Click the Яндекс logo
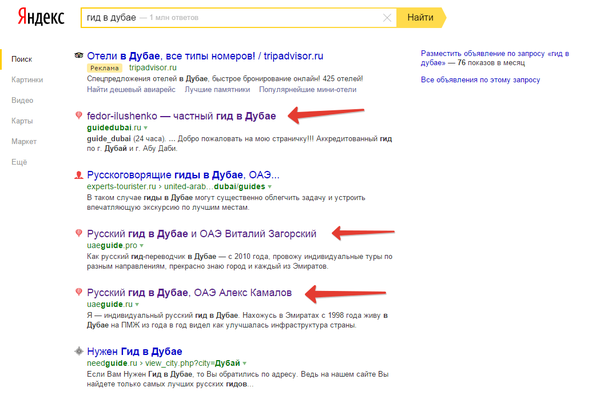The image size is (600, 399). tap(41, 18)
